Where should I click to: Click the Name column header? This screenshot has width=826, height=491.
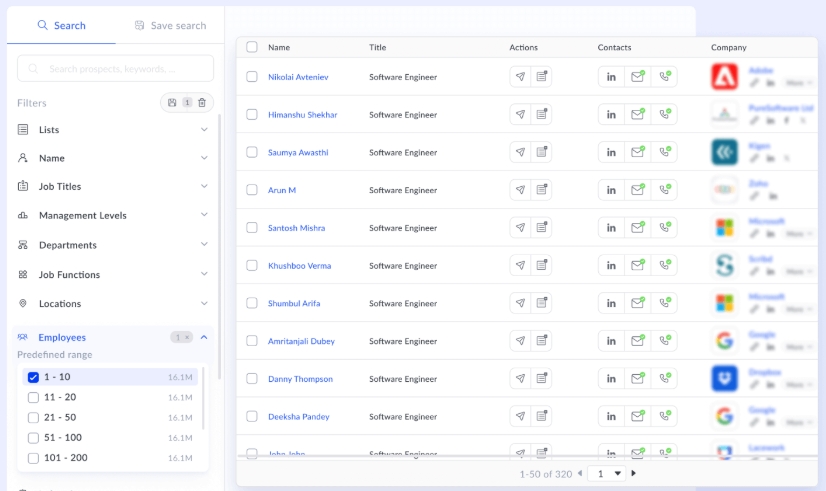pos(279,47)
